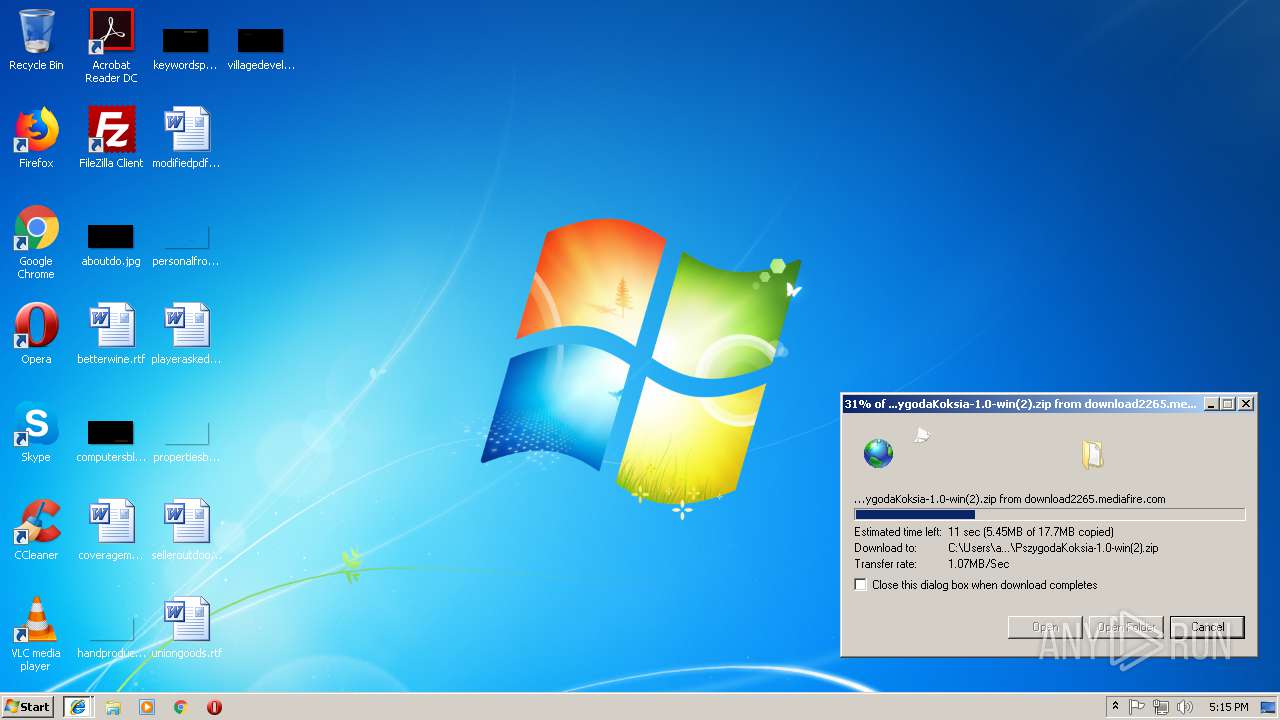Image resolution: width=1280 pixels, height=720 pixels.
Task: Select selleroutdoo... Word document
Action: 186,530
